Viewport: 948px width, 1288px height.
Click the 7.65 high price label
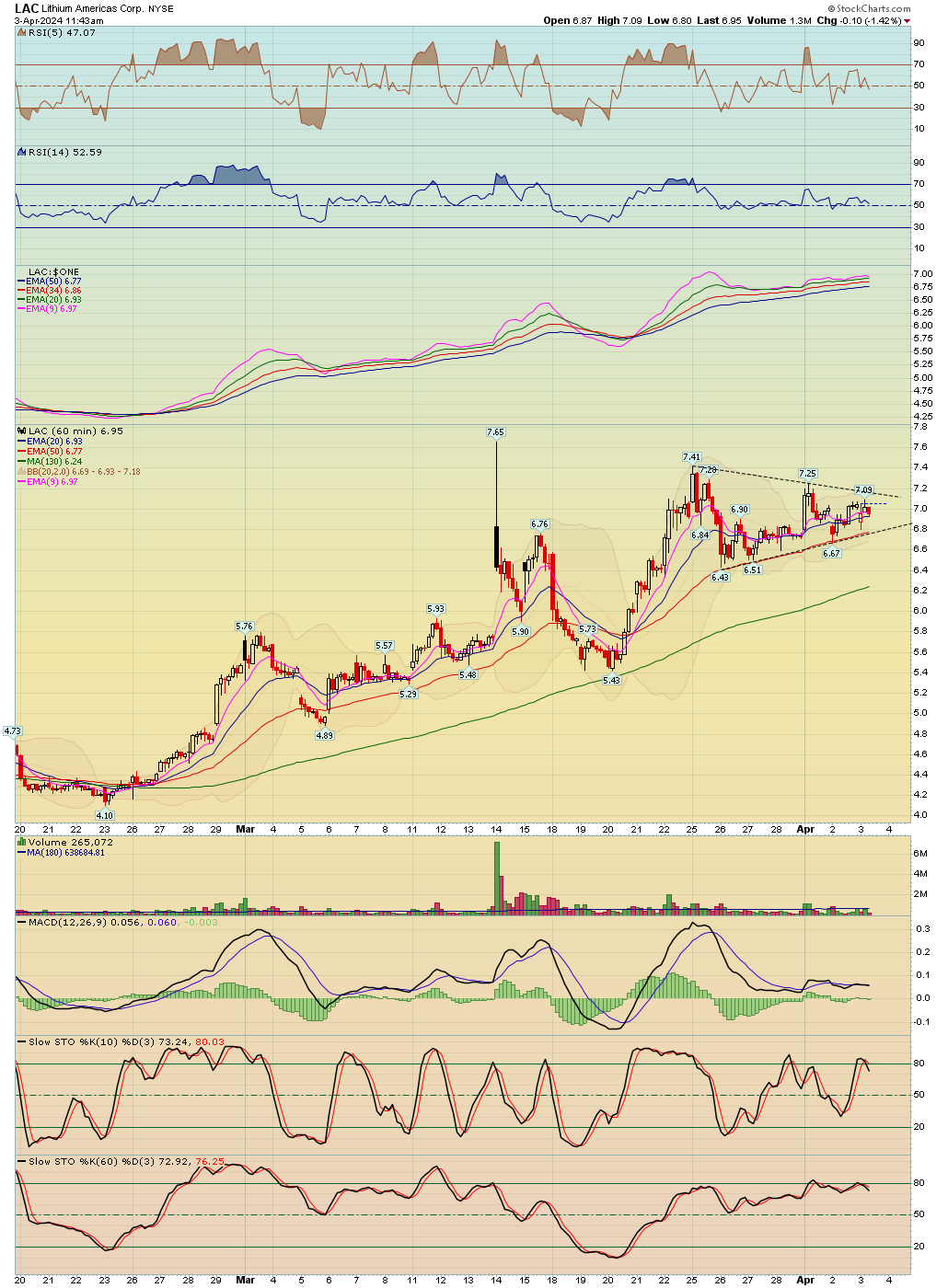tap(495, 432)
